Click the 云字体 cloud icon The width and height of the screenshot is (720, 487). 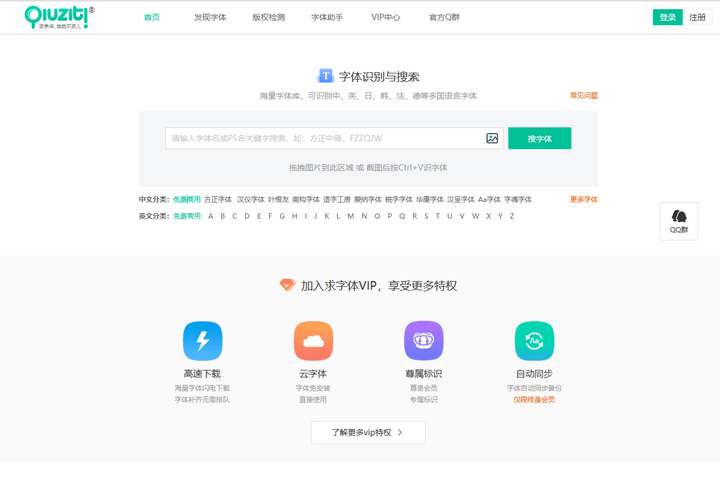coord(313,341)
